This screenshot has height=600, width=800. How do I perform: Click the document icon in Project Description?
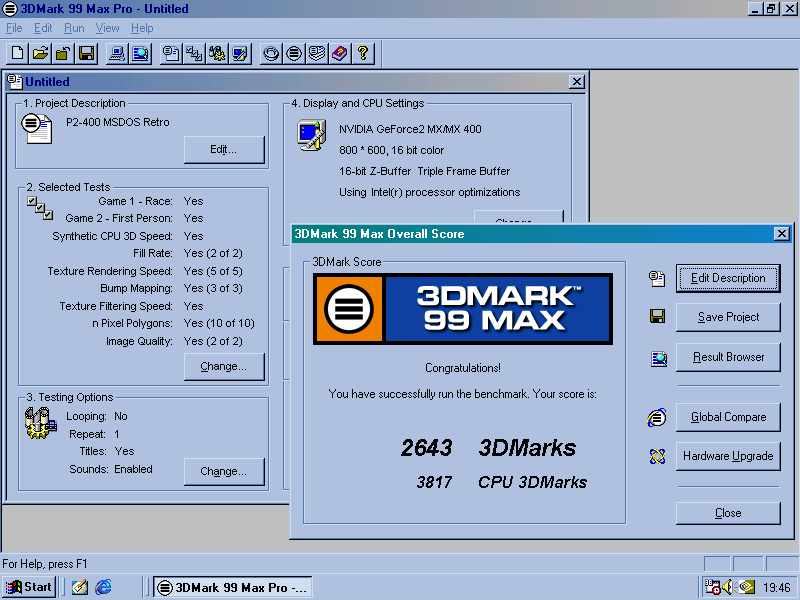(36, 128)
